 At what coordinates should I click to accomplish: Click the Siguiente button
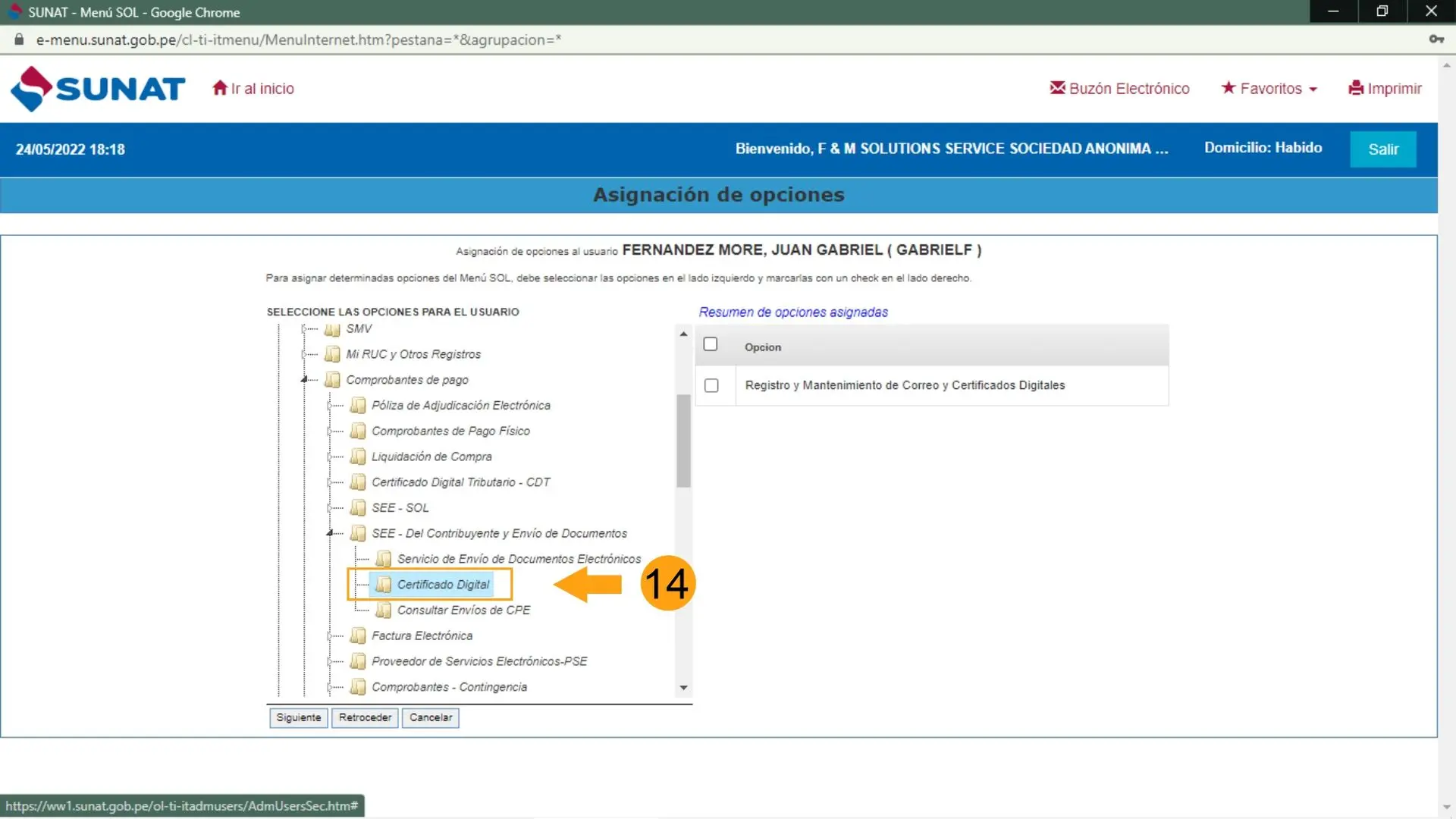tap(299, 717)
